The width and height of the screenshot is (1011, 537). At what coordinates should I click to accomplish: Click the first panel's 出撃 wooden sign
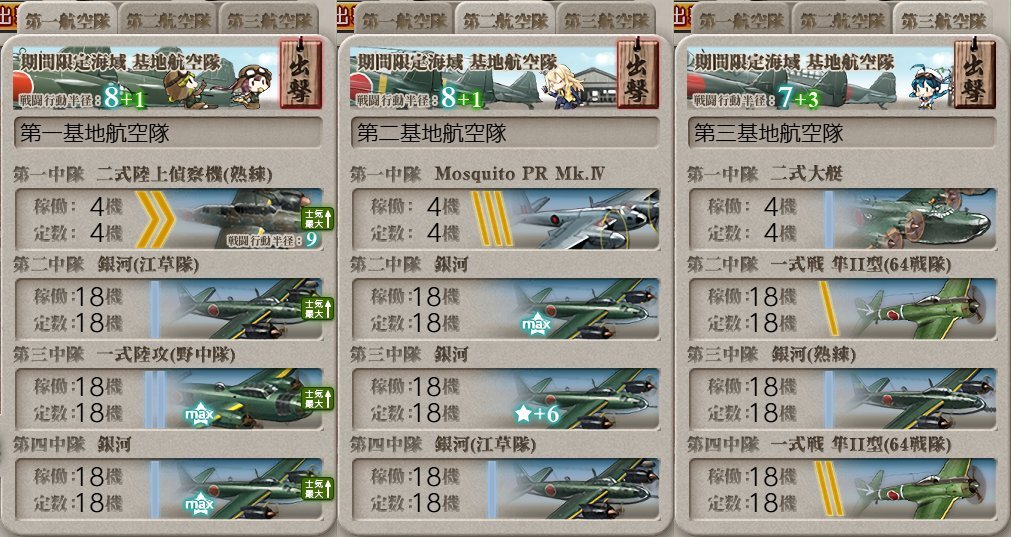click(x=300, y=73)
